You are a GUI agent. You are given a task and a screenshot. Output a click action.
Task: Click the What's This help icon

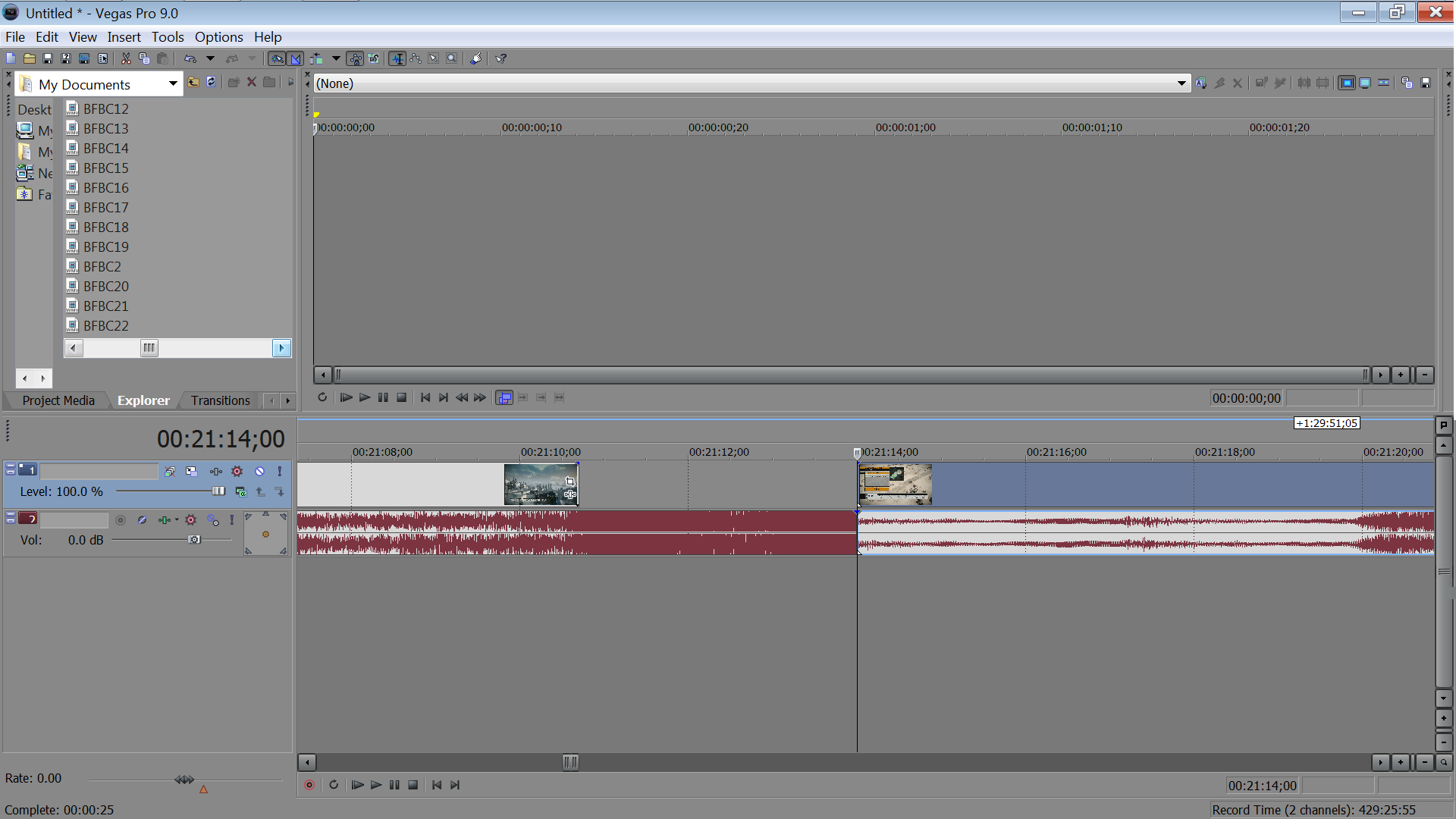(501, 58)
